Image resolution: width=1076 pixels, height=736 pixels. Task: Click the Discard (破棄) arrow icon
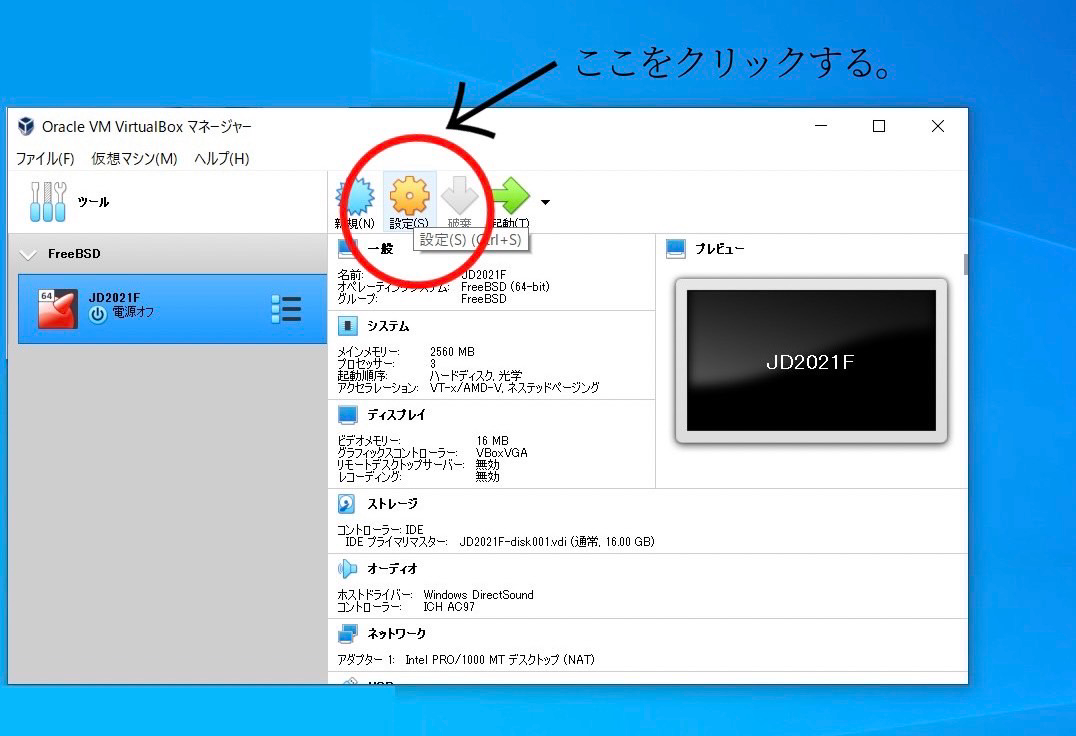pyautogui.click(x=460, y=196)
